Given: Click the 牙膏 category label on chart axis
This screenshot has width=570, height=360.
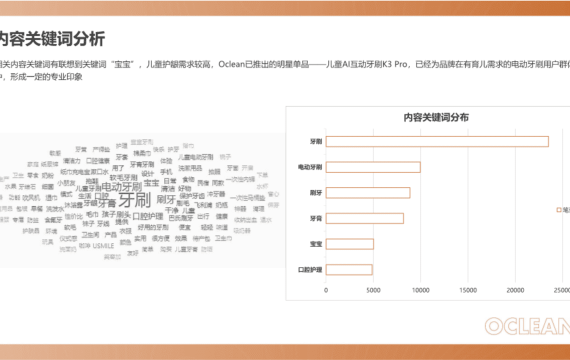Looking at the screenshot, I should tap(316, 218).
